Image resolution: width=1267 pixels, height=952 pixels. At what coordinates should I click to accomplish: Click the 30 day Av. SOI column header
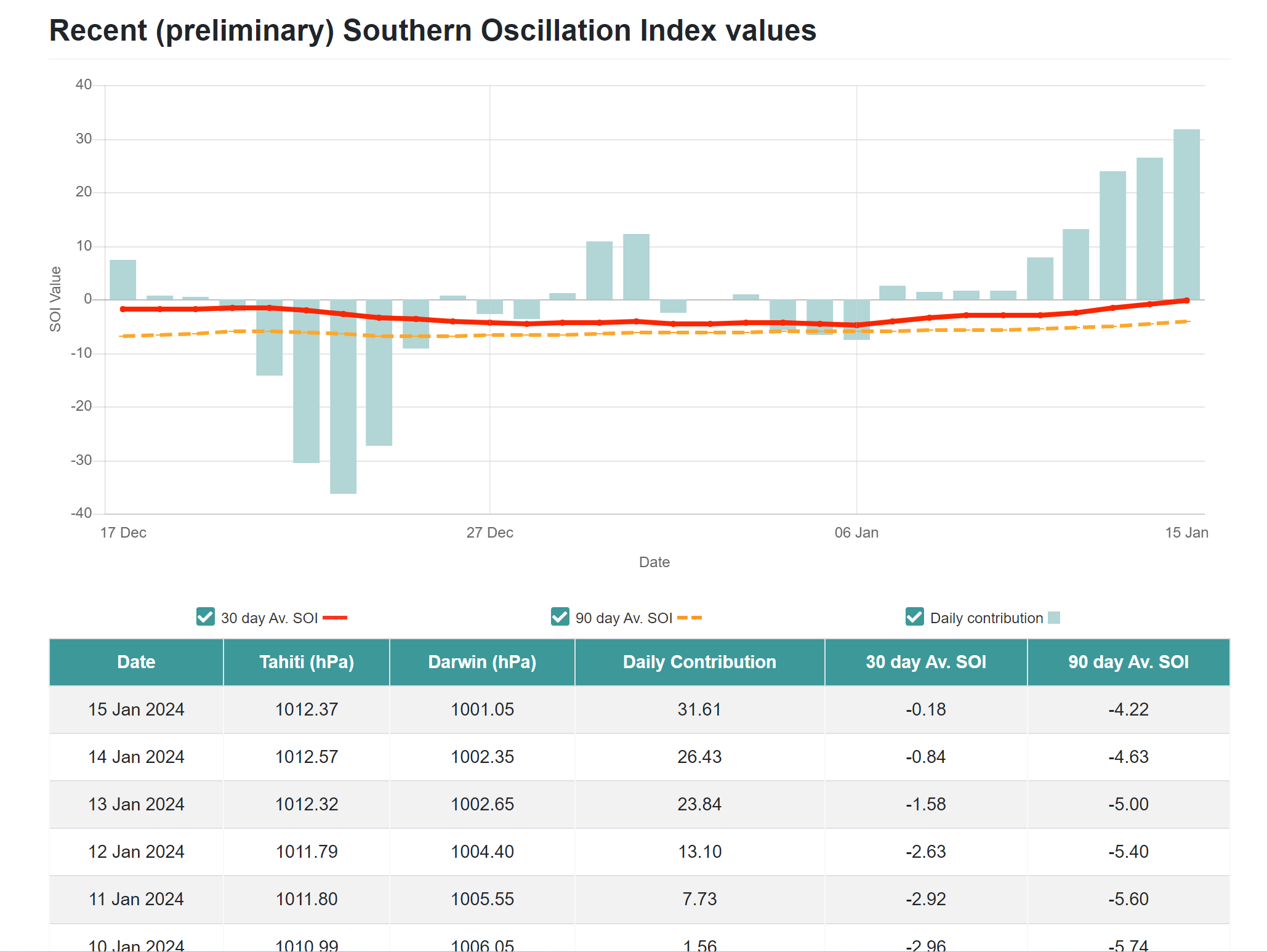pos(926,662)
